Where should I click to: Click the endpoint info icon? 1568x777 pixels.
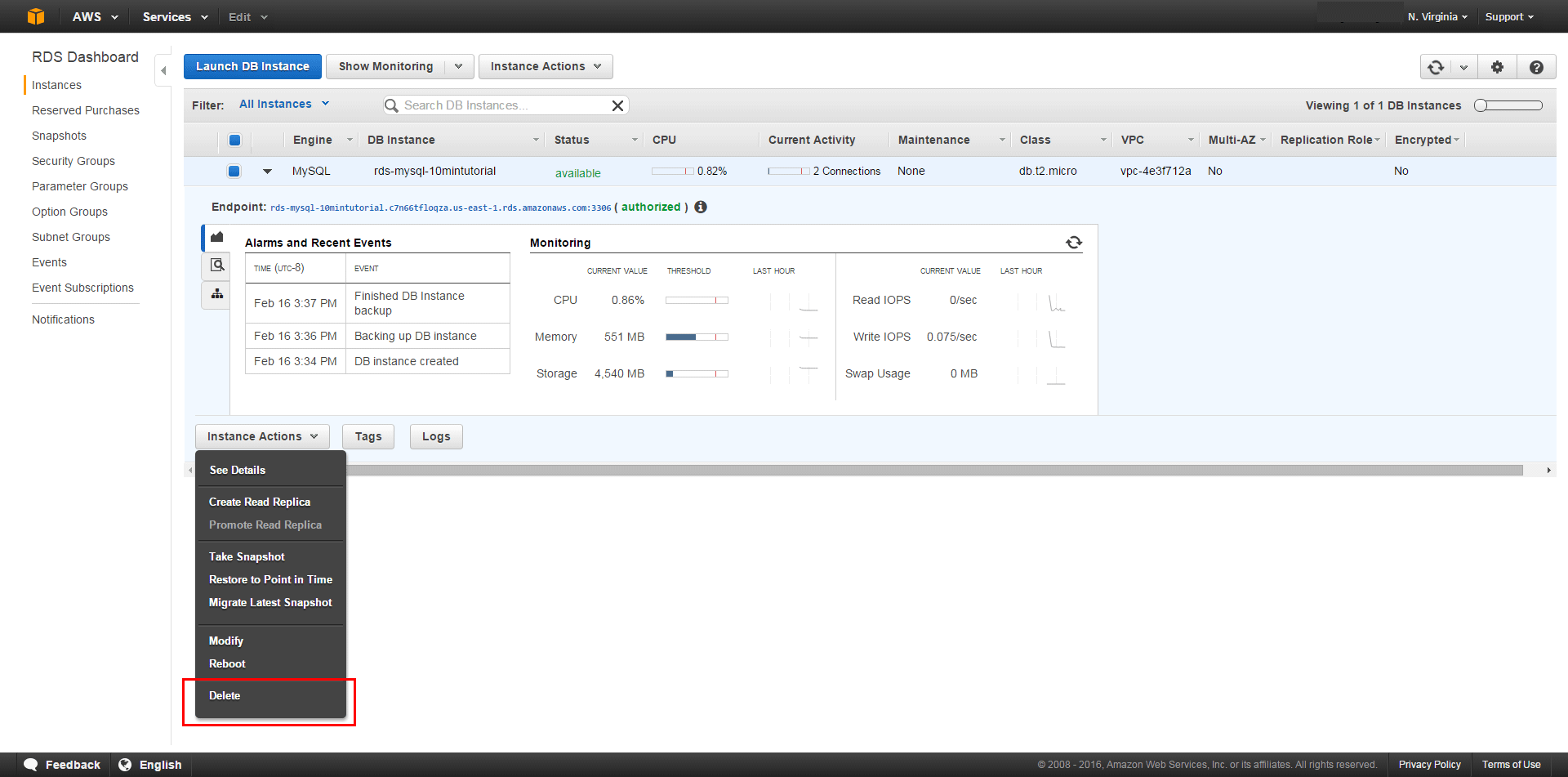(701, 208)
